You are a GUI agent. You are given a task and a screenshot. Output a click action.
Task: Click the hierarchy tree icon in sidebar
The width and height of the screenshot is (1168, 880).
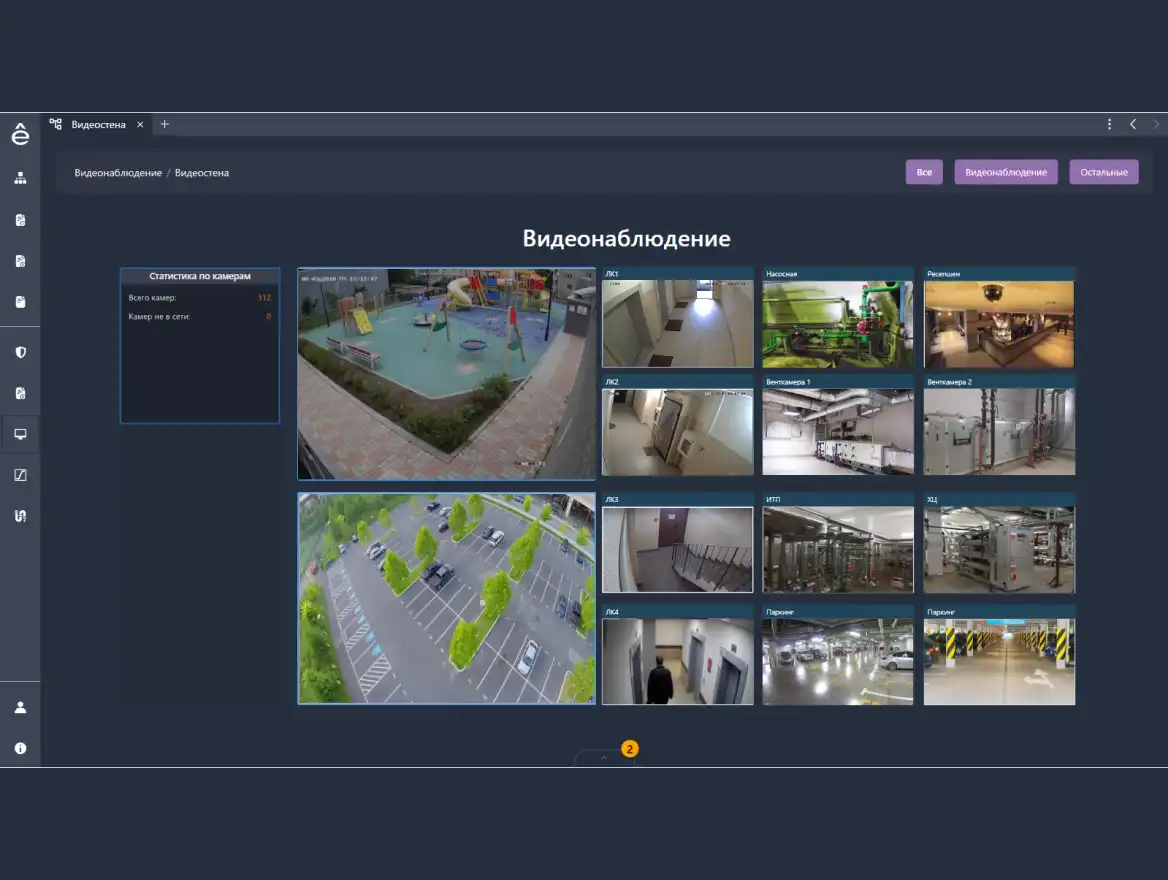point(20,178)
